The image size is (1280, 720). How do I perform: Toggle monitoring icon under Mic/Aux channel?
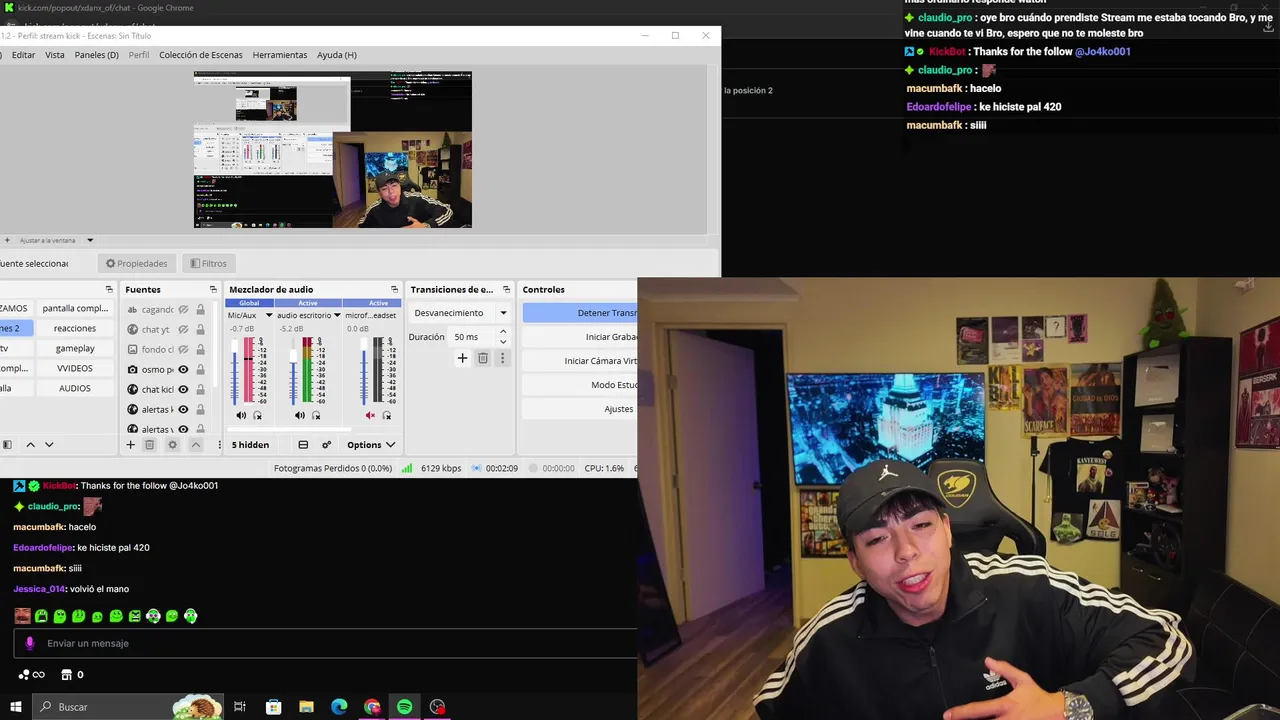point(257,415)
